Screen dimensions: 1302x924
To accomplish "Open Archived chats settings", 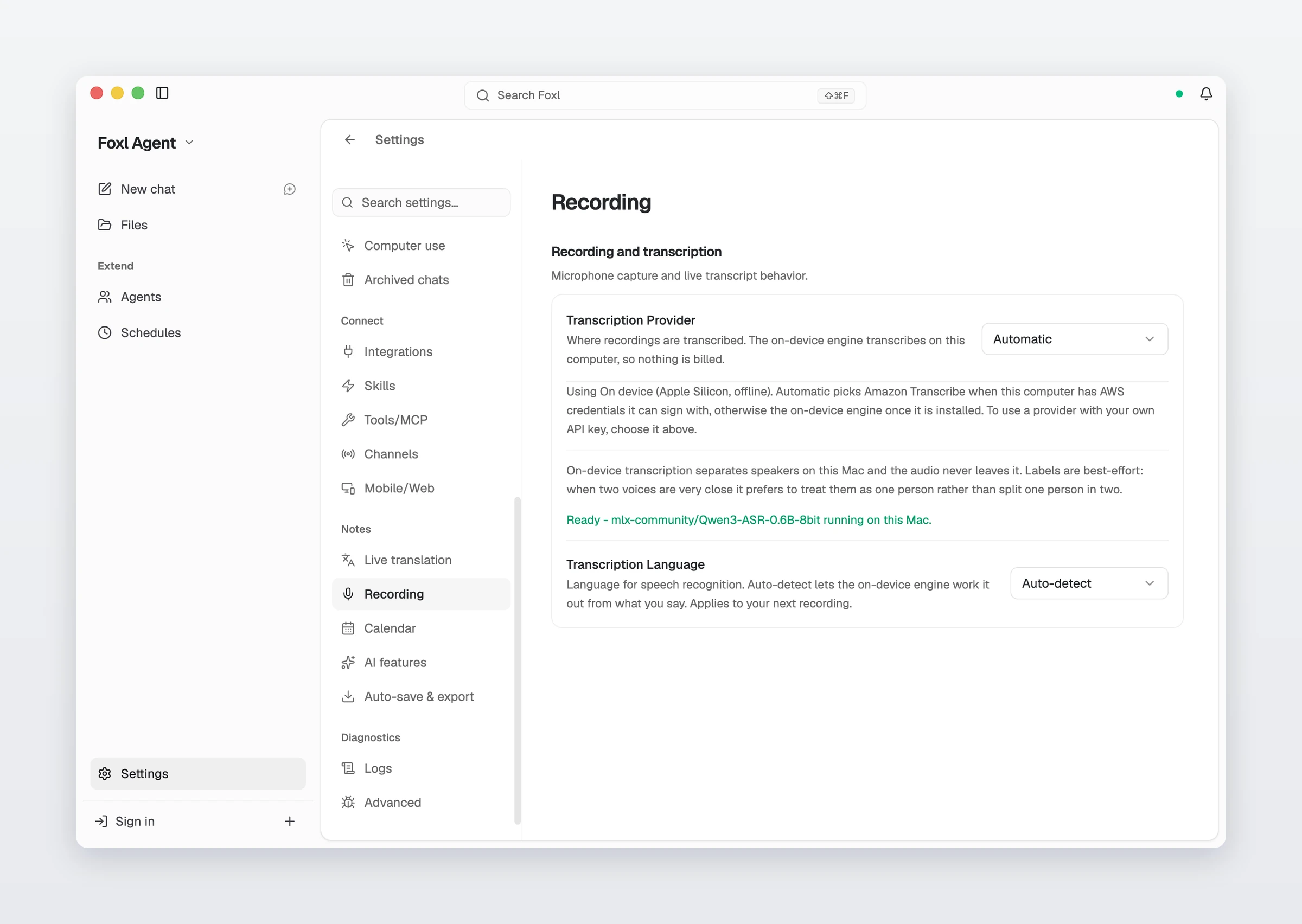I will tap(421, 280).
